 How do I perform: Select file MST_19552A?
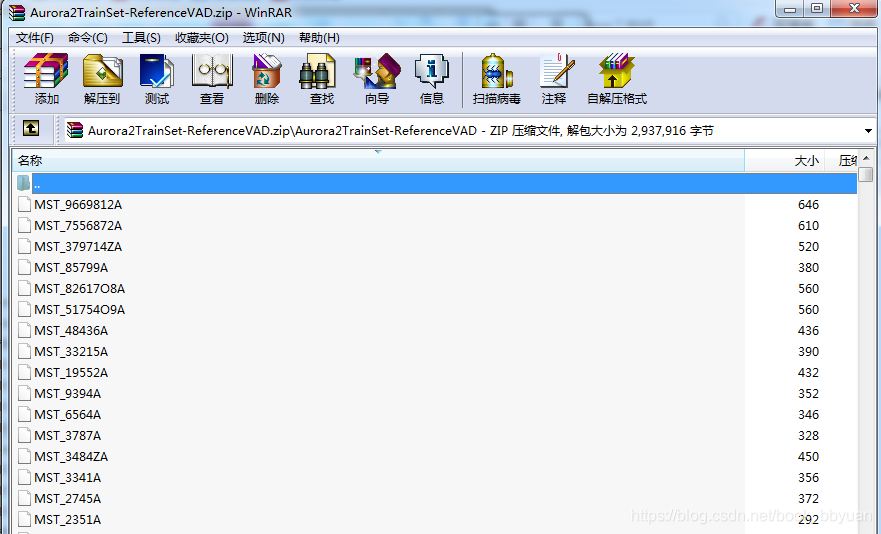71,372
